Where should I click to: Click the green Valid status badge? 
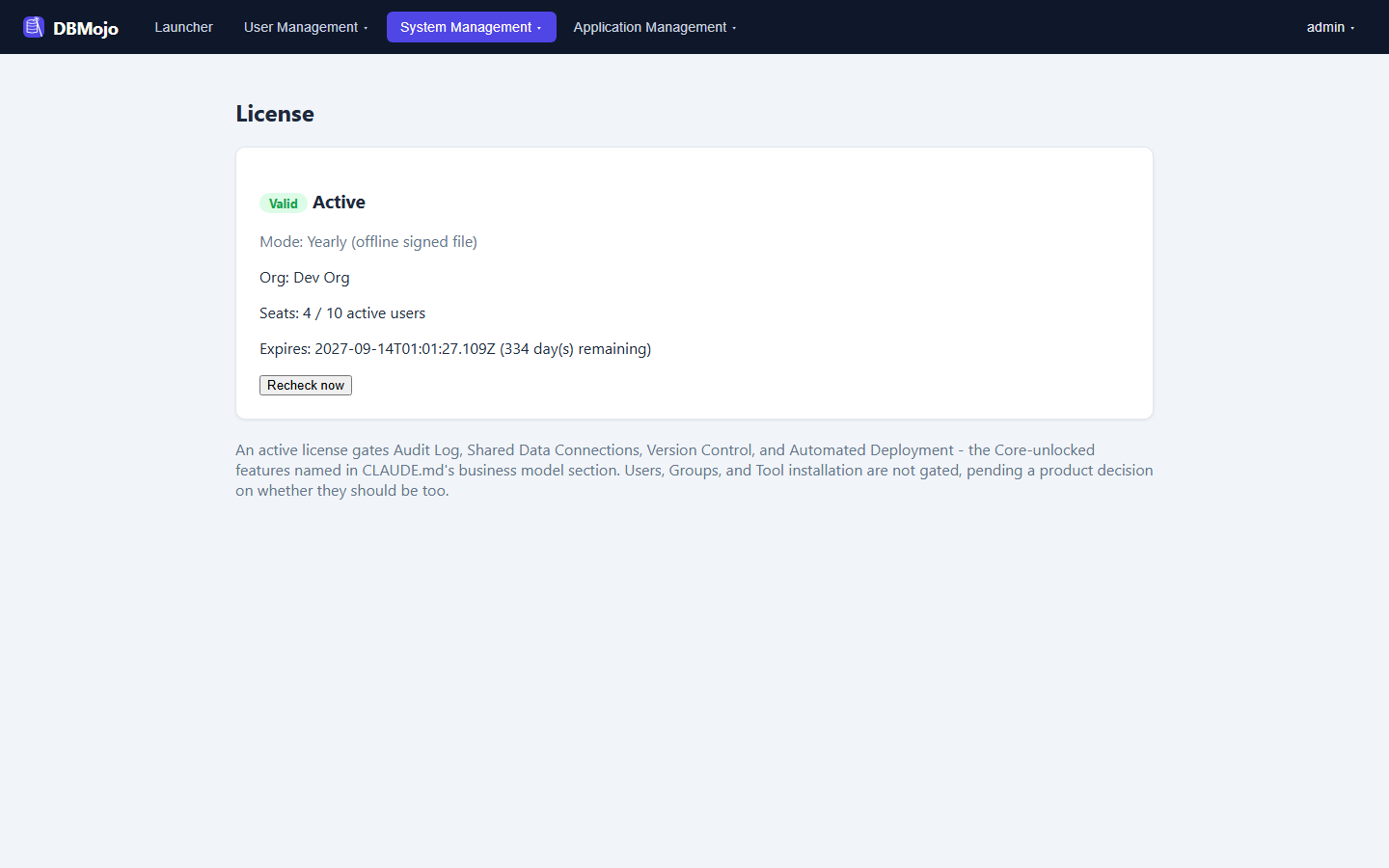(283, 203)
